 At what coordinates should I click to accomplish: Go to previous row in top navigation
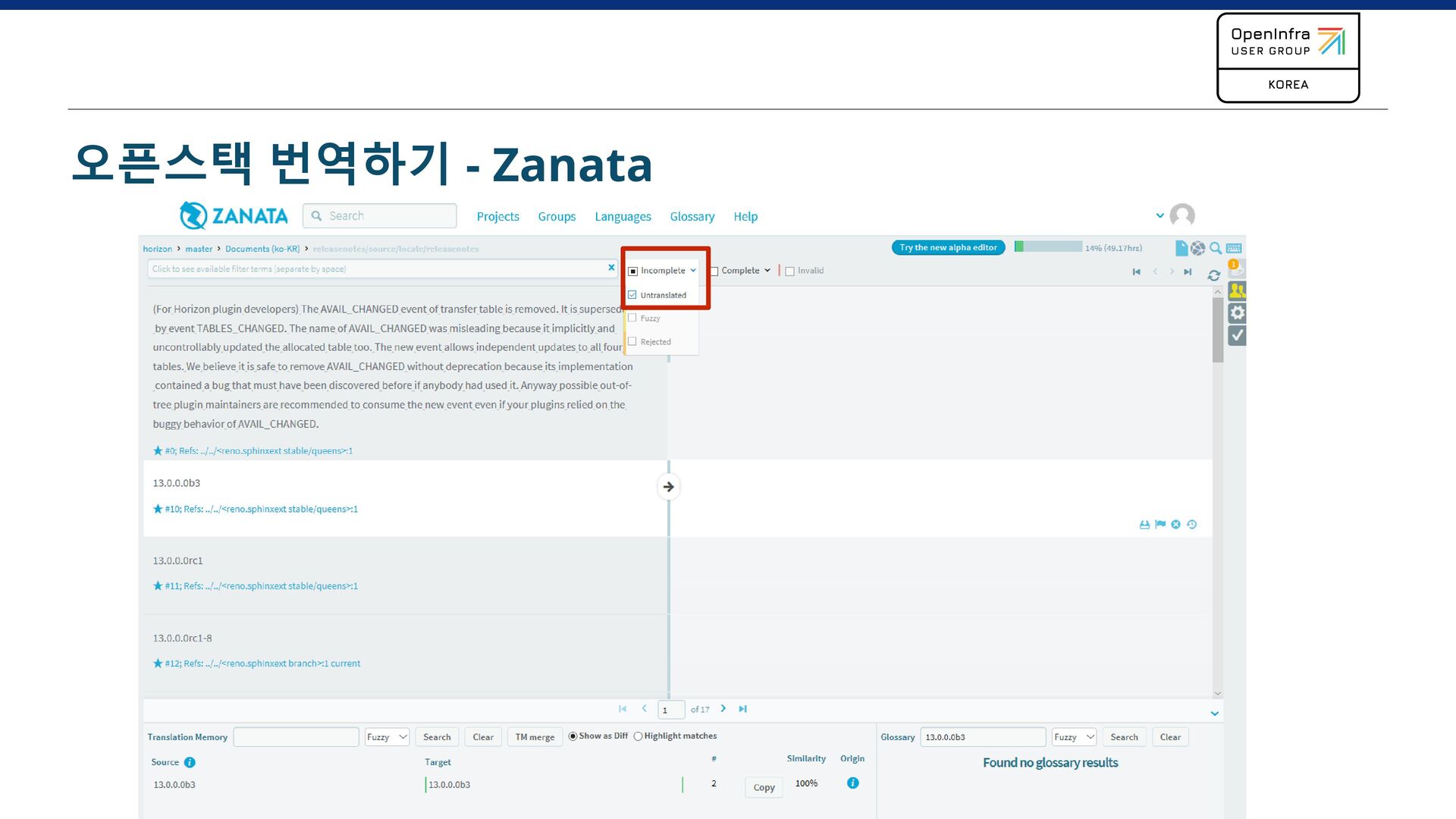tap(1155, 271)
